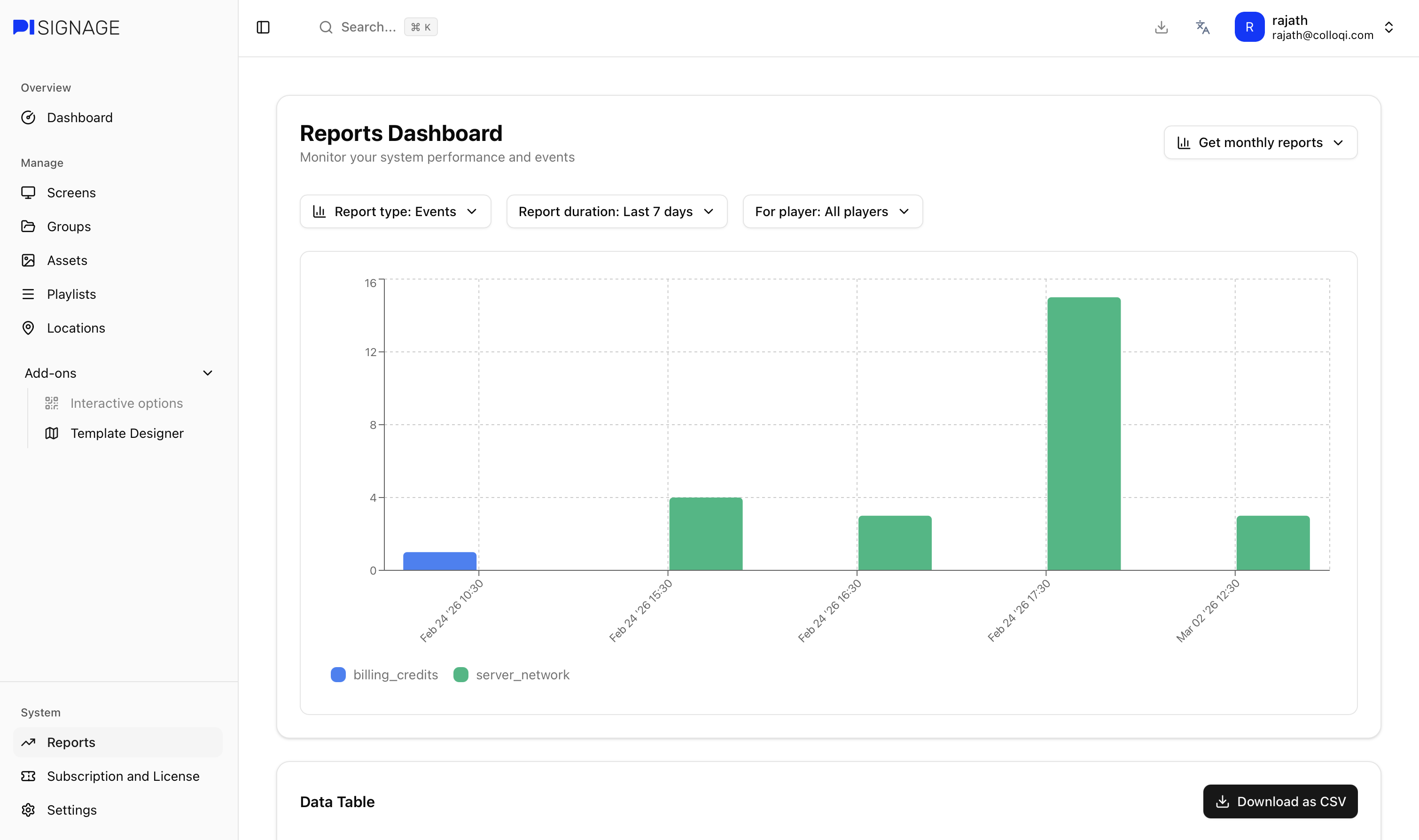Toggle the sidebar collapse icon
The width and height of the screenshot is (1419, 840).
point(263,27)
